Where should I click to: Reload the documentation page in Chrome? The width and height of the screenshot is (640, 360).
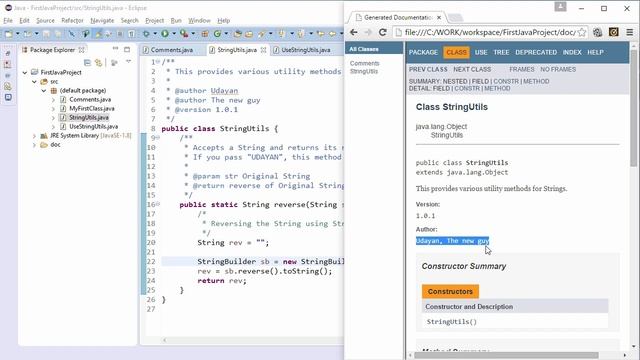382,32
